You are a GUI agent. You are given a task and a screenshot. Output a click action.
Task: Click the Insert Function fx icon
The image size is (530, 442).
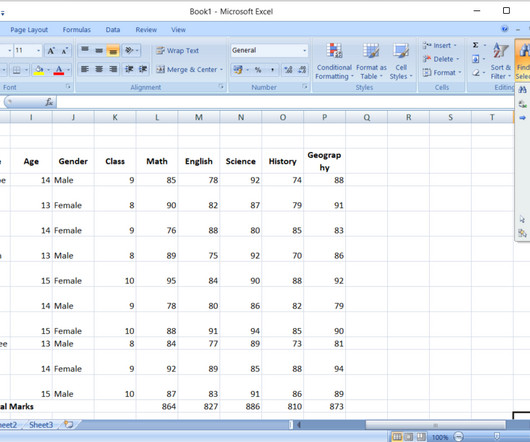[49, 102]
